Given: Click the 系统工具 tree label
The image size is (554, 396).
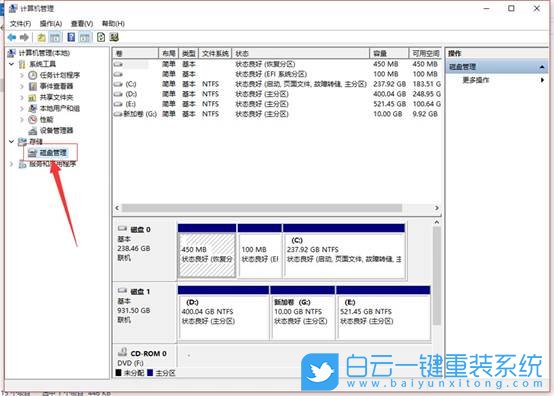Looking at the screenshot, I should pos(42,64).
